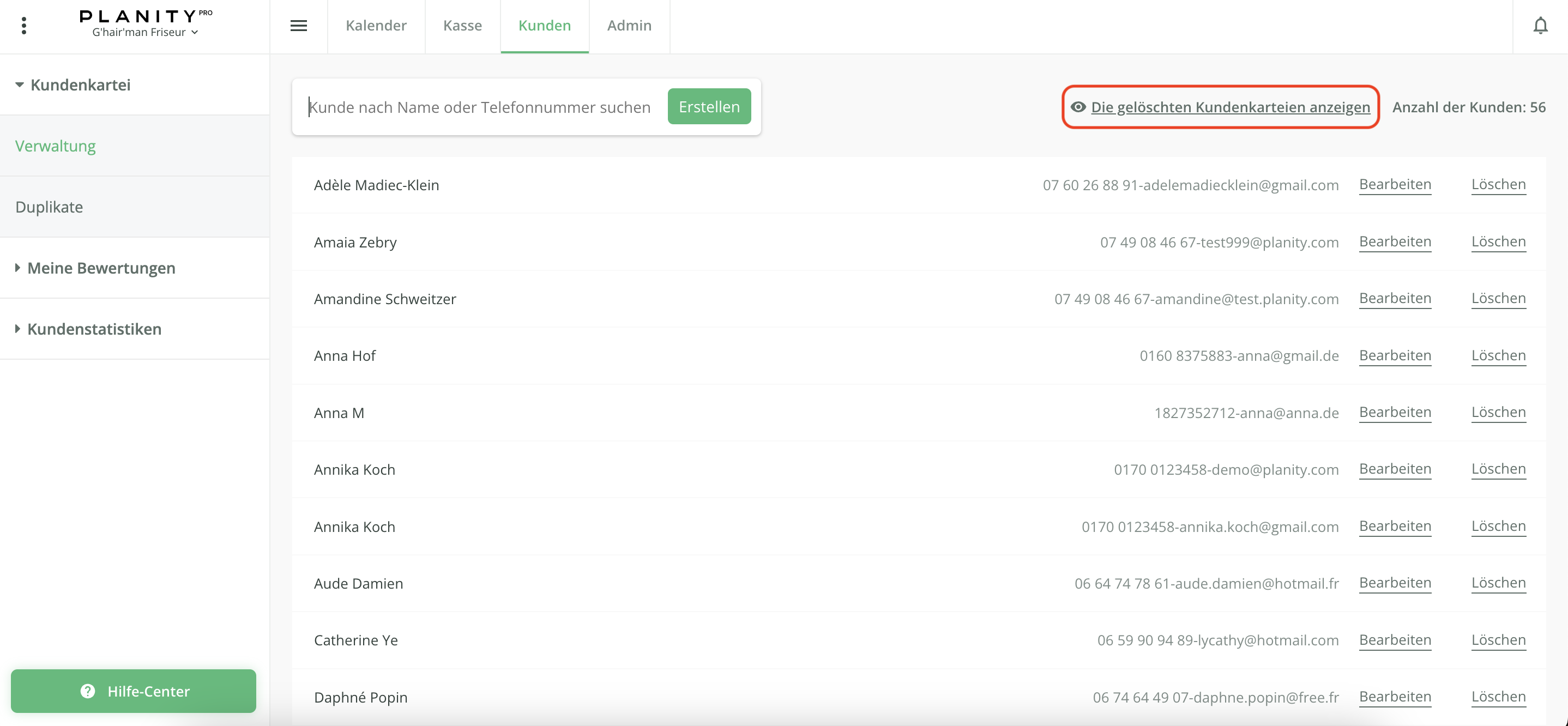
Task: Click the eye icon for deleted customer files
Action: (1078, 107)
